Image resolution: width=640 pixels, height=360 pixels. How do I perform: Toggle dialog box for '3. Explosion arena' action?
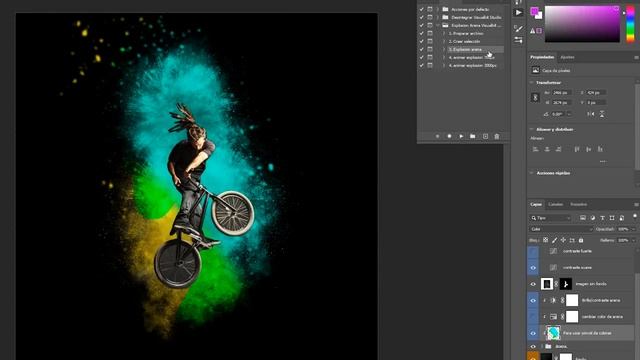point(430,49)
